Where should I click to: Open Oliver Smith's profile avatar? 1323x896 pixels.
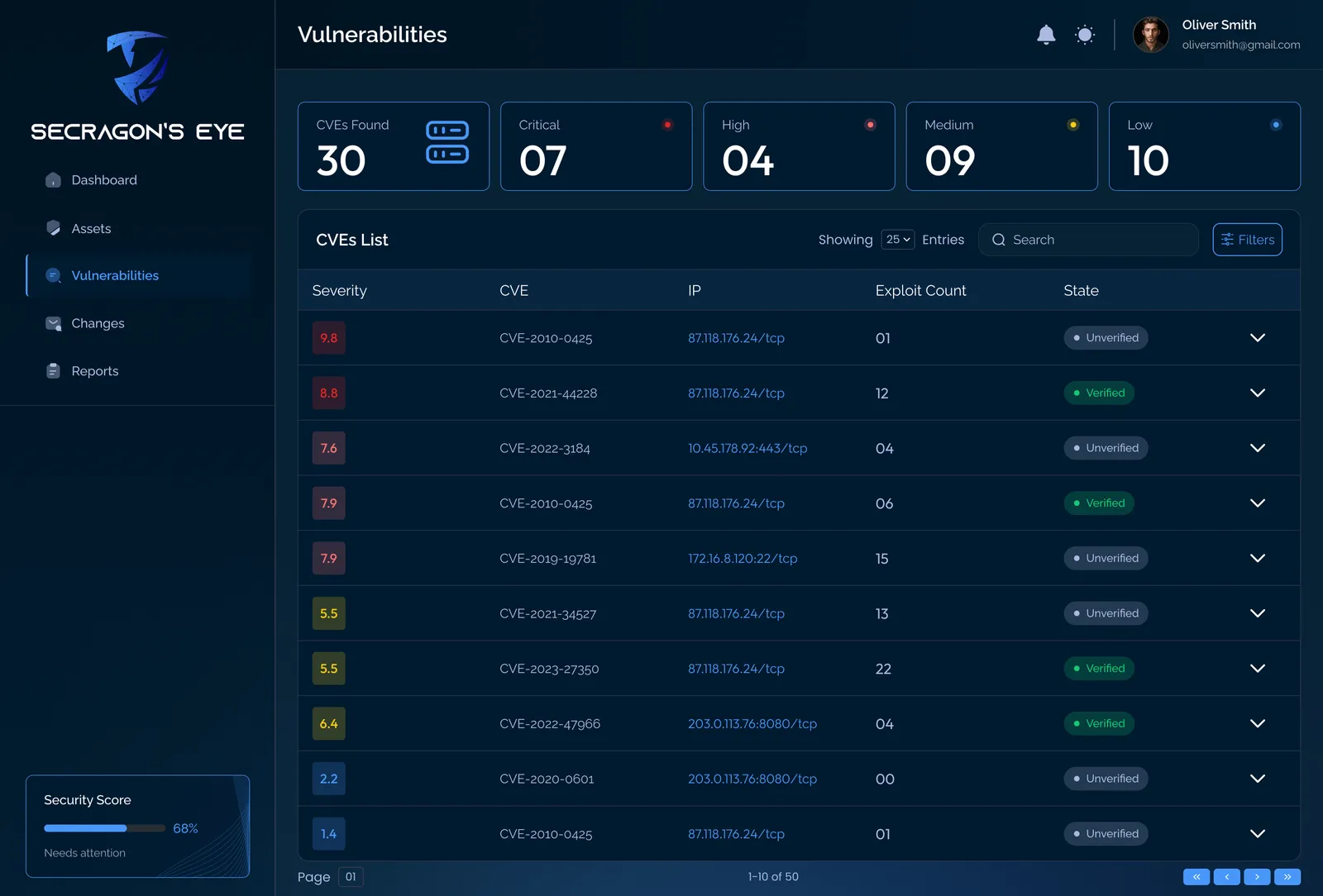pyautogui.click(x=1150, y=35)
